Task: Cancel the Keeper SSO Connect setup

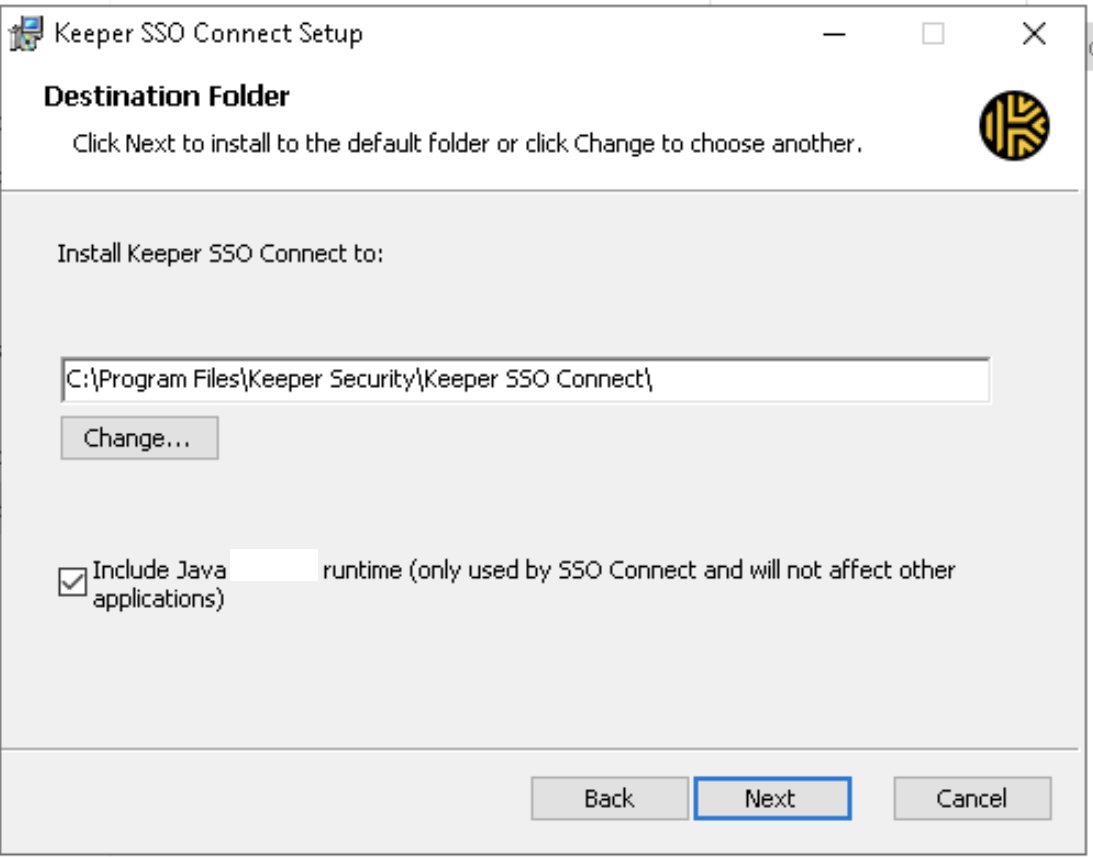Action: click(971, 798)
